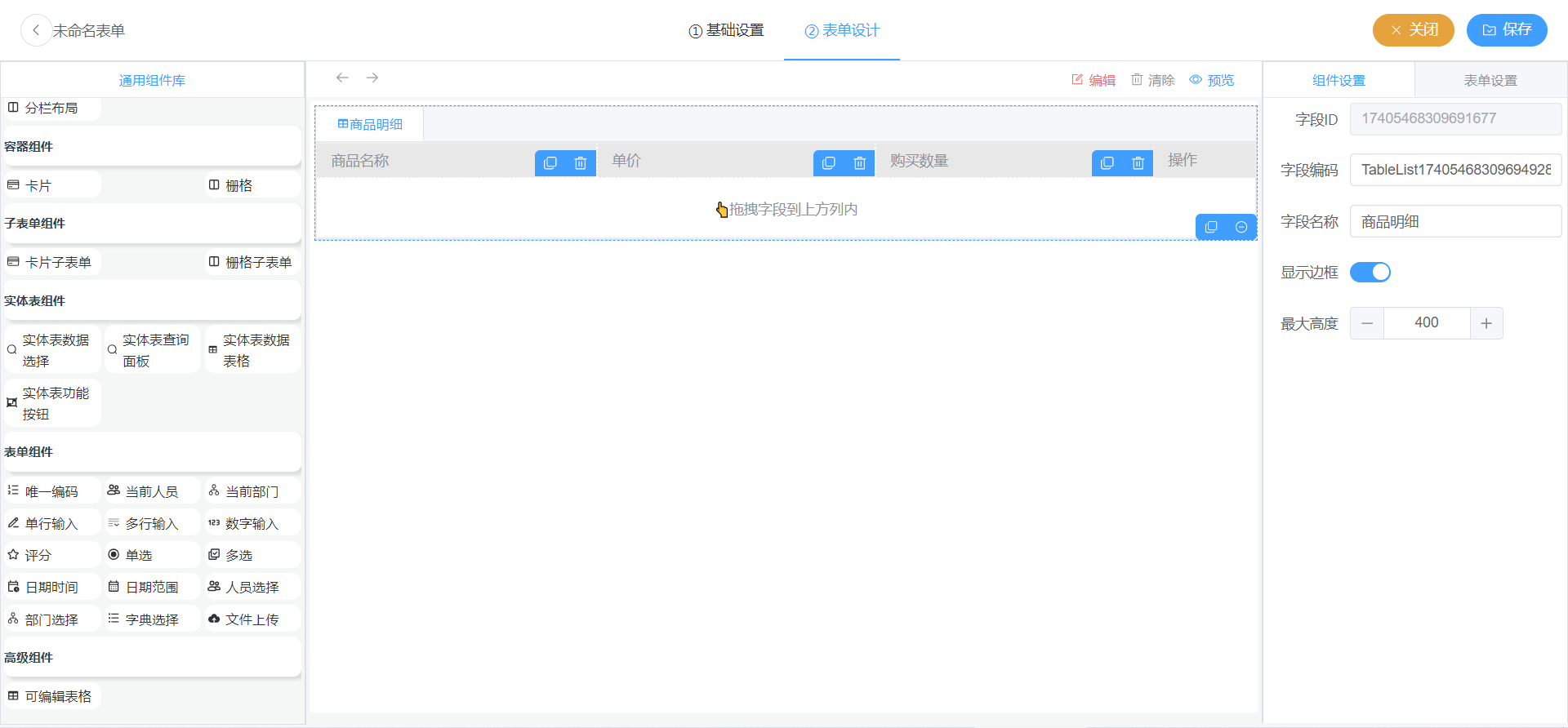This screenshot has width=1568, height=728.
Task: Click the back chevron beside 未命名表单
Action: (36, 30)
